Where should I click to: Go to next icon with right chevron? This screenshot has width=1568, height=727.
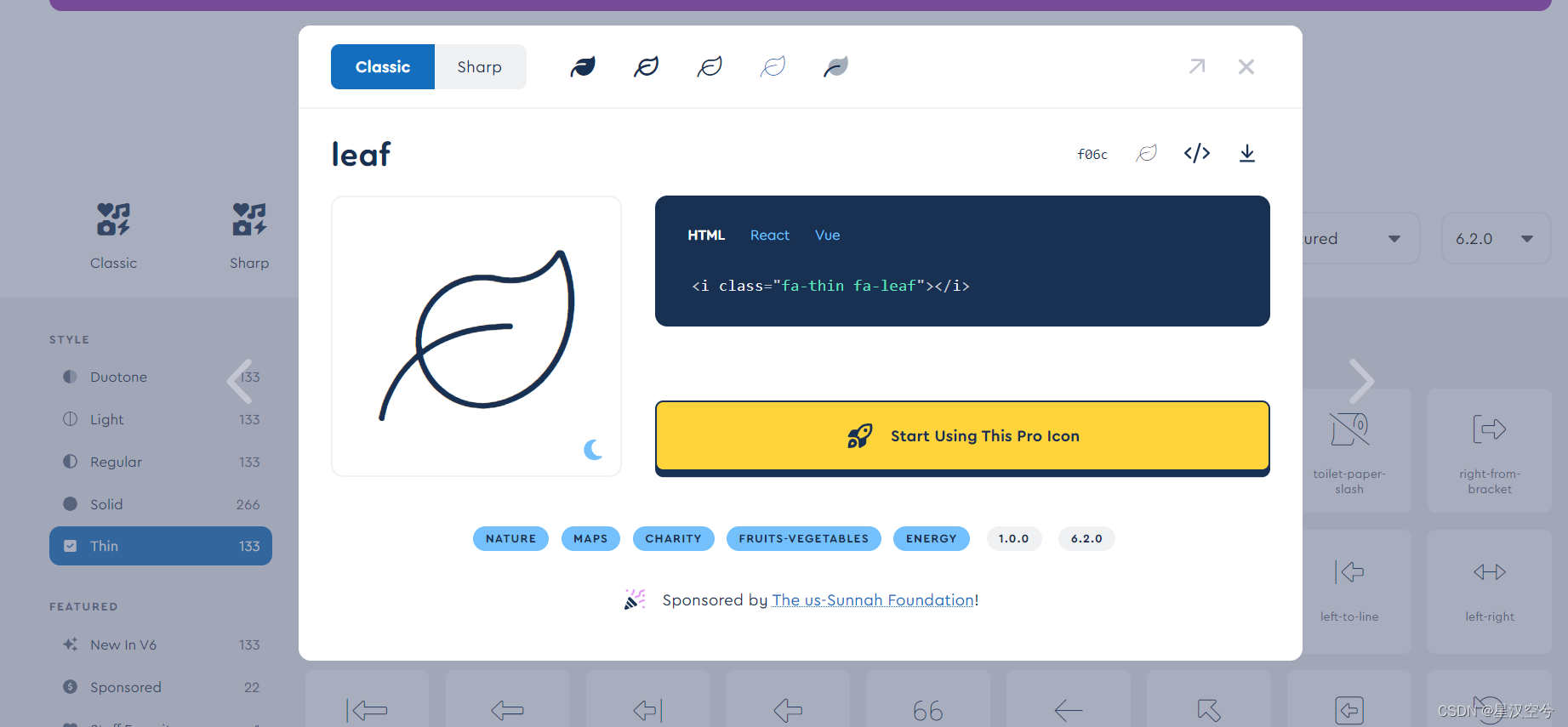click(x=1361, y=381)
